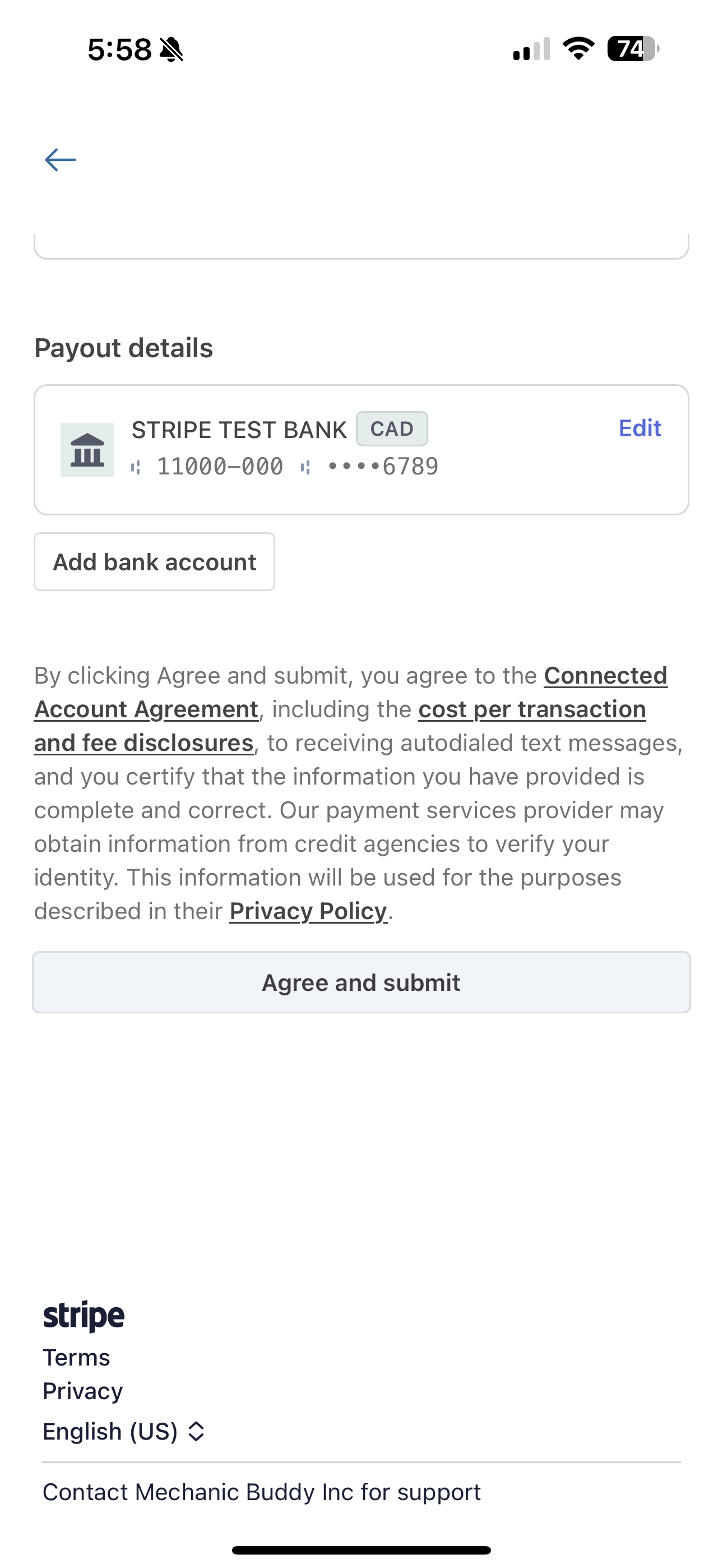Click the account number icon before ••••6789

click(305, 468)
